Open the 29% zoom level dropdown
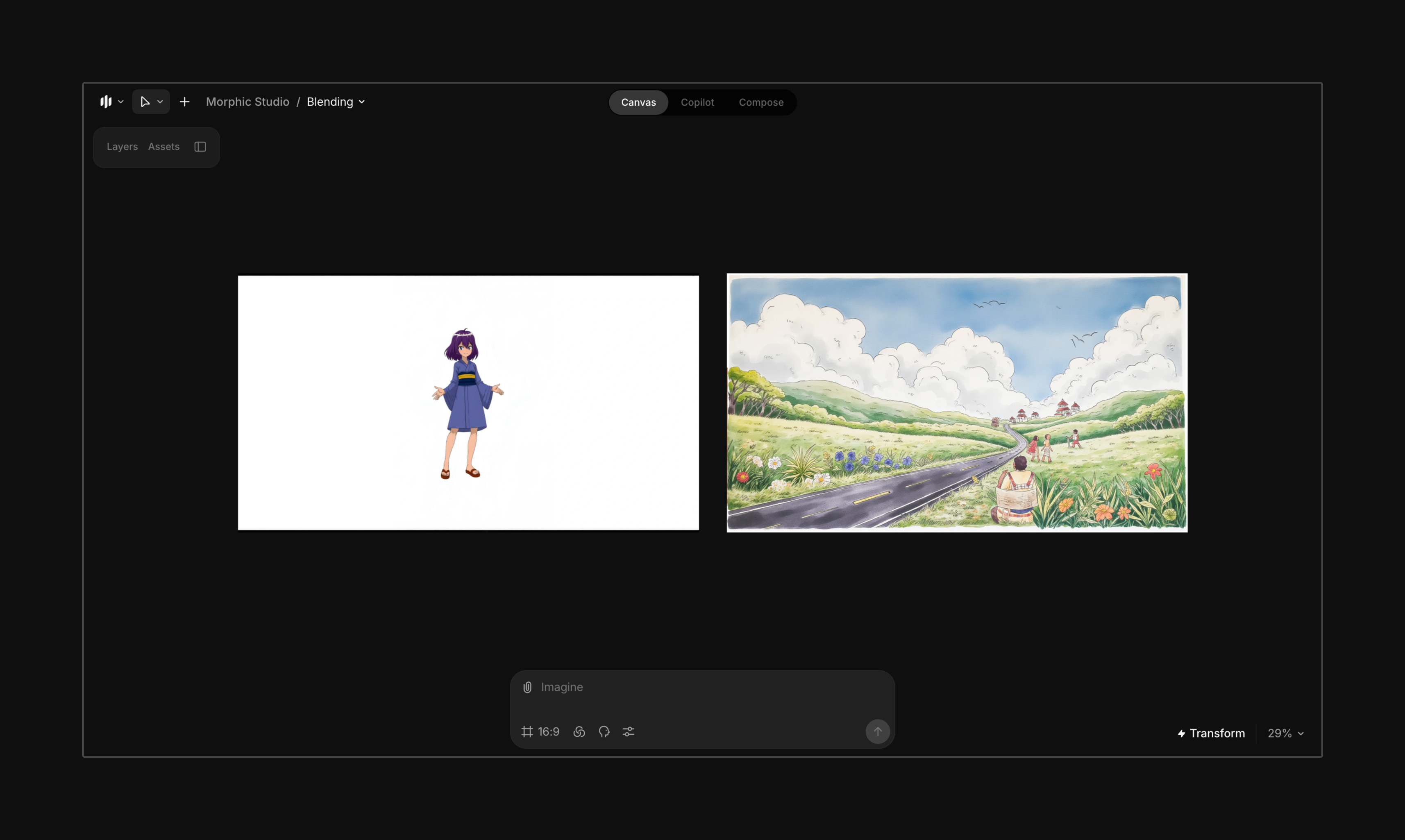Screen dimensions: 1405x840 point(1285,734)
